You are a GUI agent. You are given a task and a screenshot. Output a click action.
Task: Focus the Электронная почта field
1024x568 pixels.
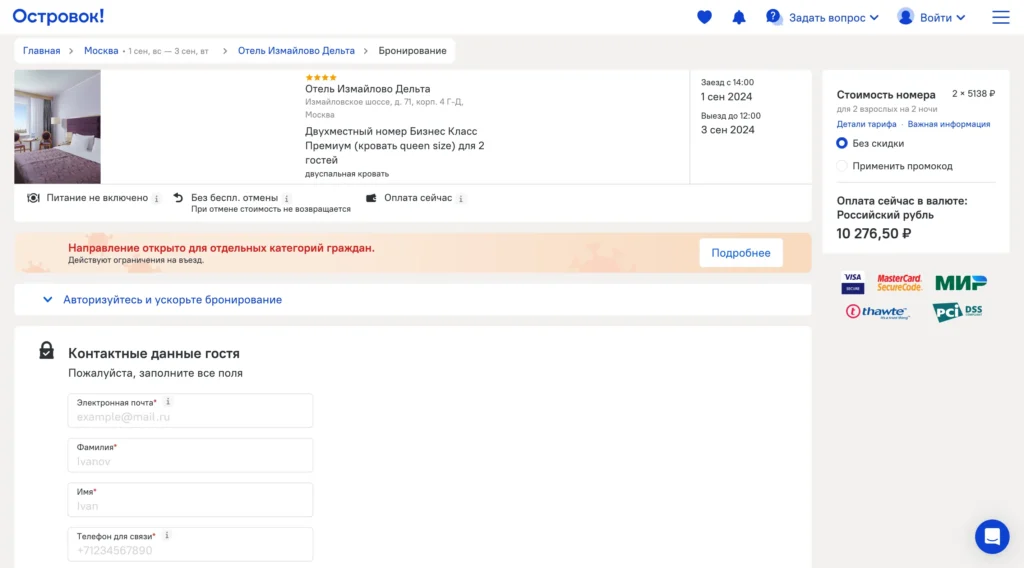click(190, 411)
